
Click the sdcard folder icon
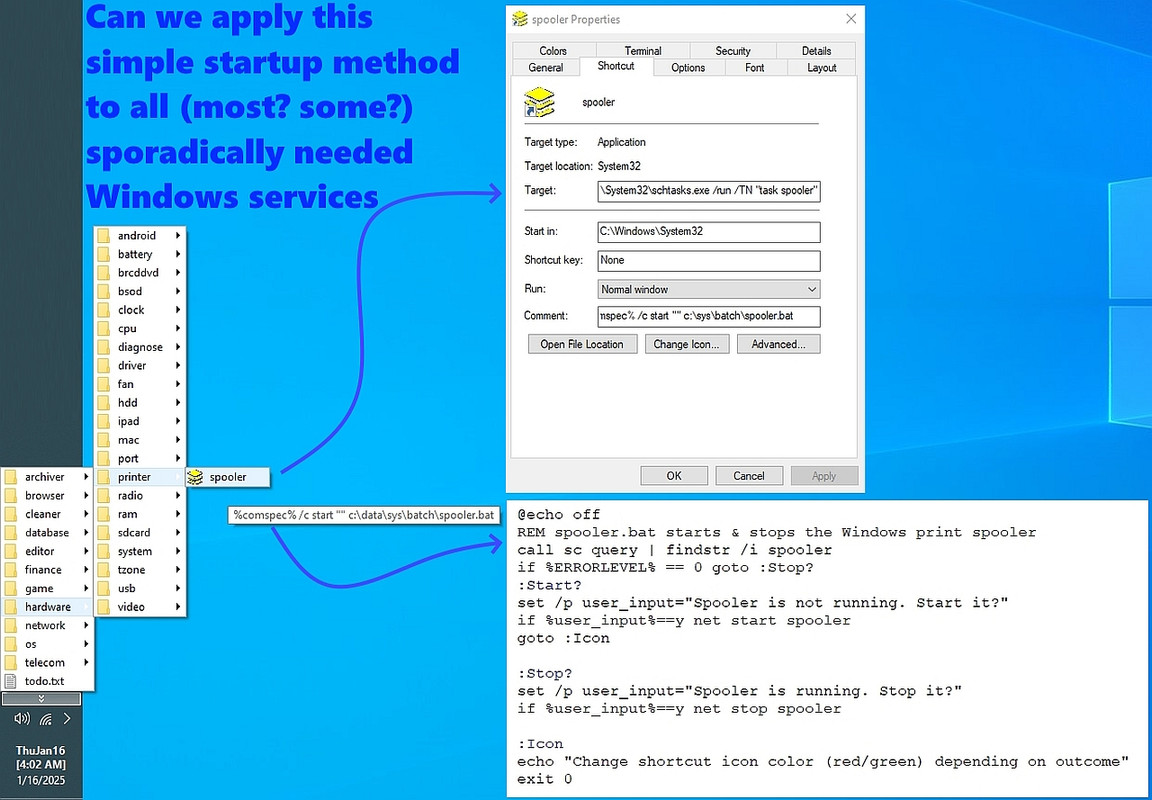tap(104, 533)
